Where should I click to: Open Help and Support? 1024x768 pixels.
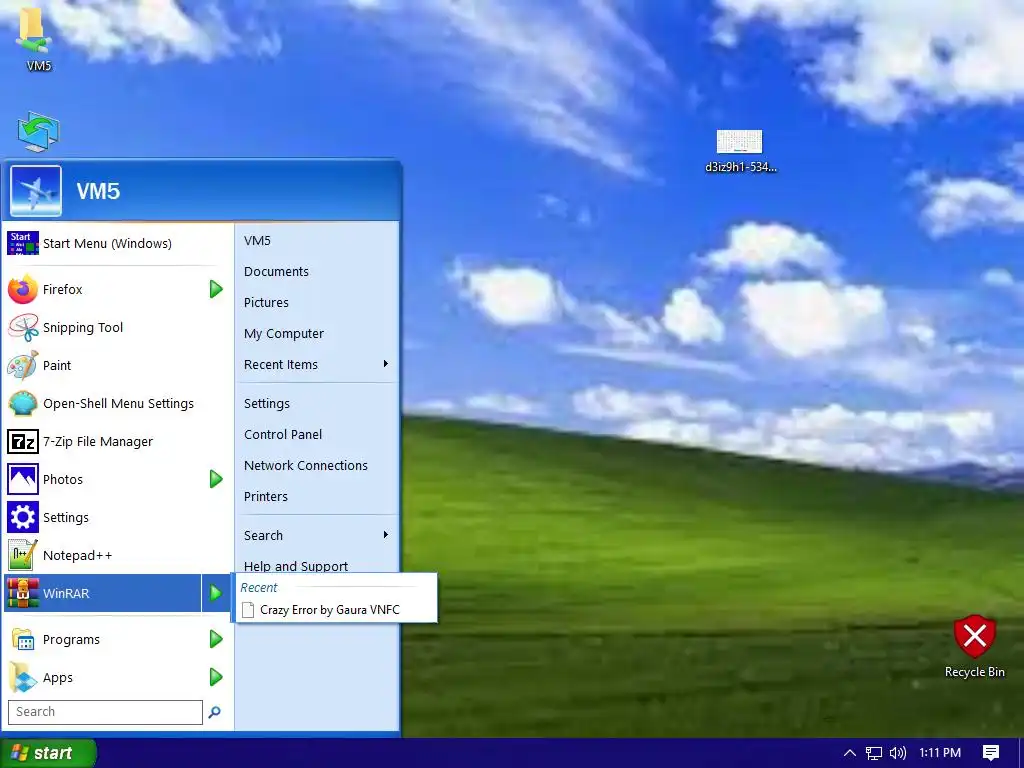click(317, 564)
